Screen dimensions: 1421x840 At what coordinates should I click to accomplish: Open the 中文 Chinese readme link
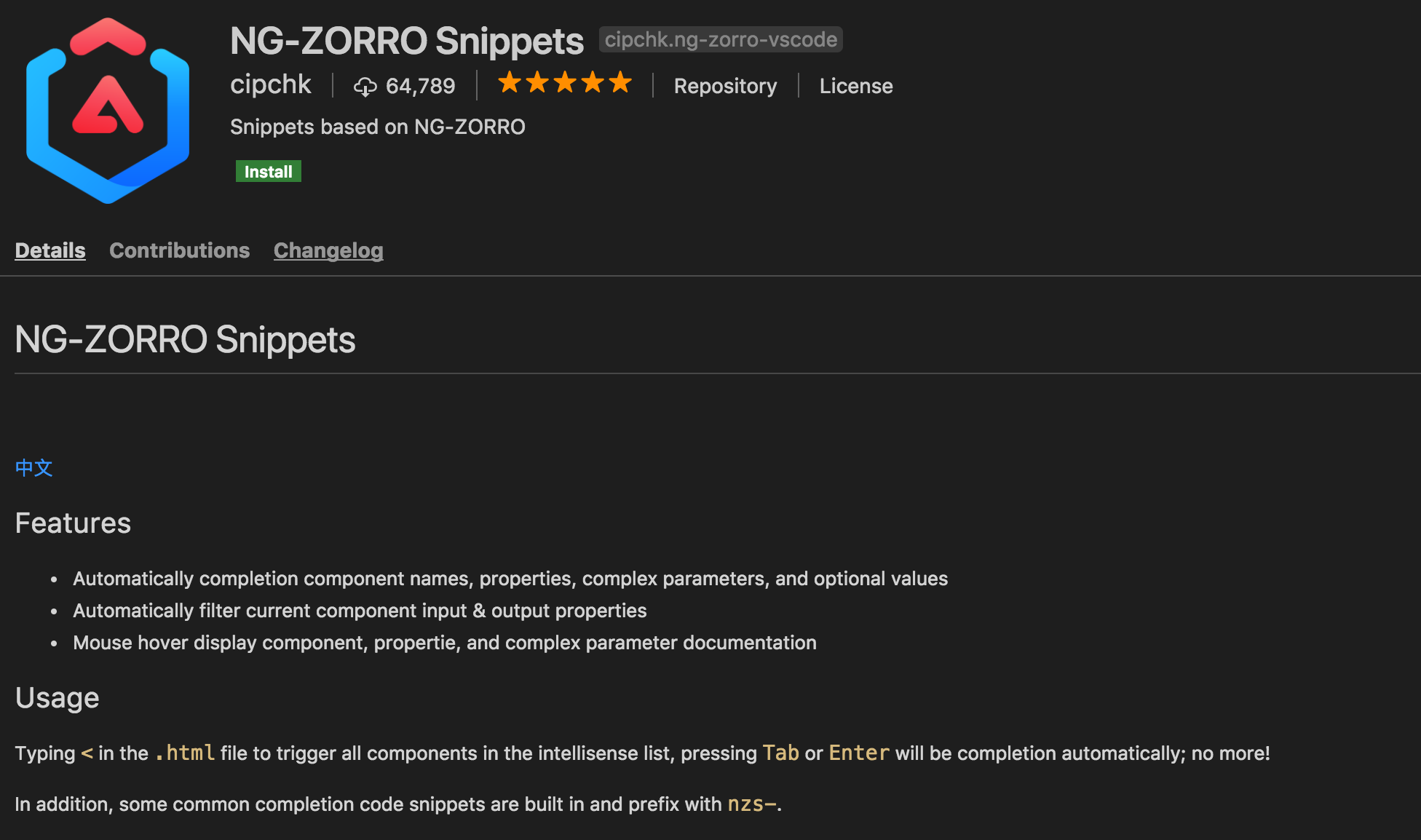pyautogui.click(x=34, y=467)
